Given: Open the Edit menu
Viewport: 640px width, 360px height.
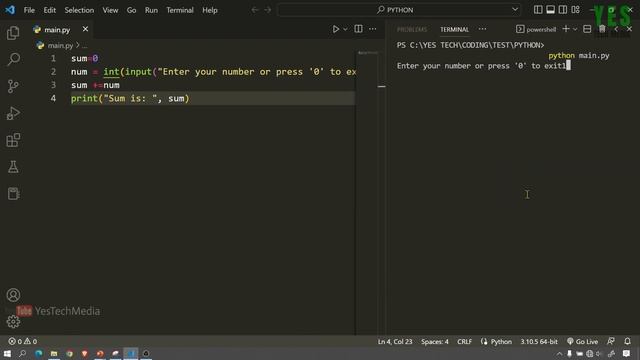Looking at the screenshot, I should point(49,10).
